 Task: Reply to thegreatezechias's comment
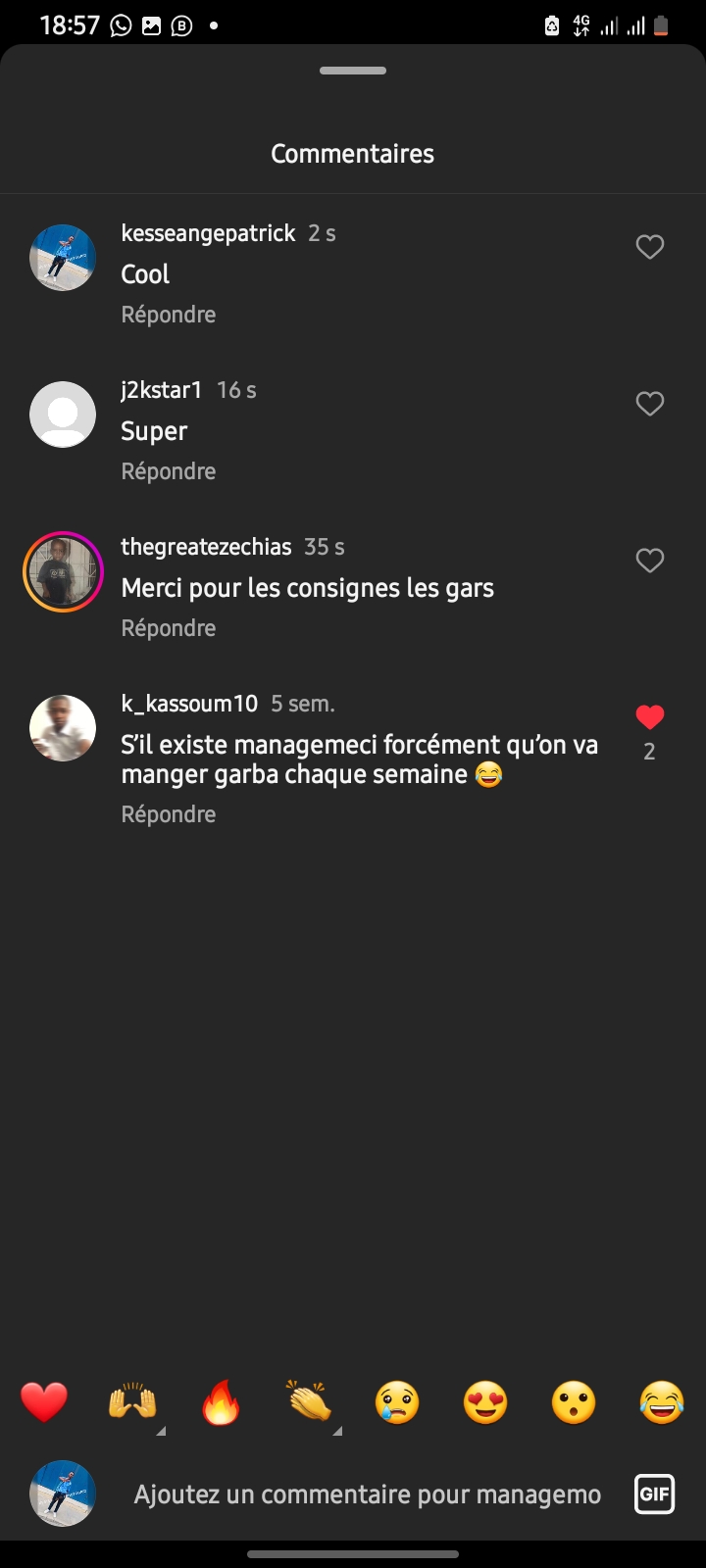(x=169, y=628)
